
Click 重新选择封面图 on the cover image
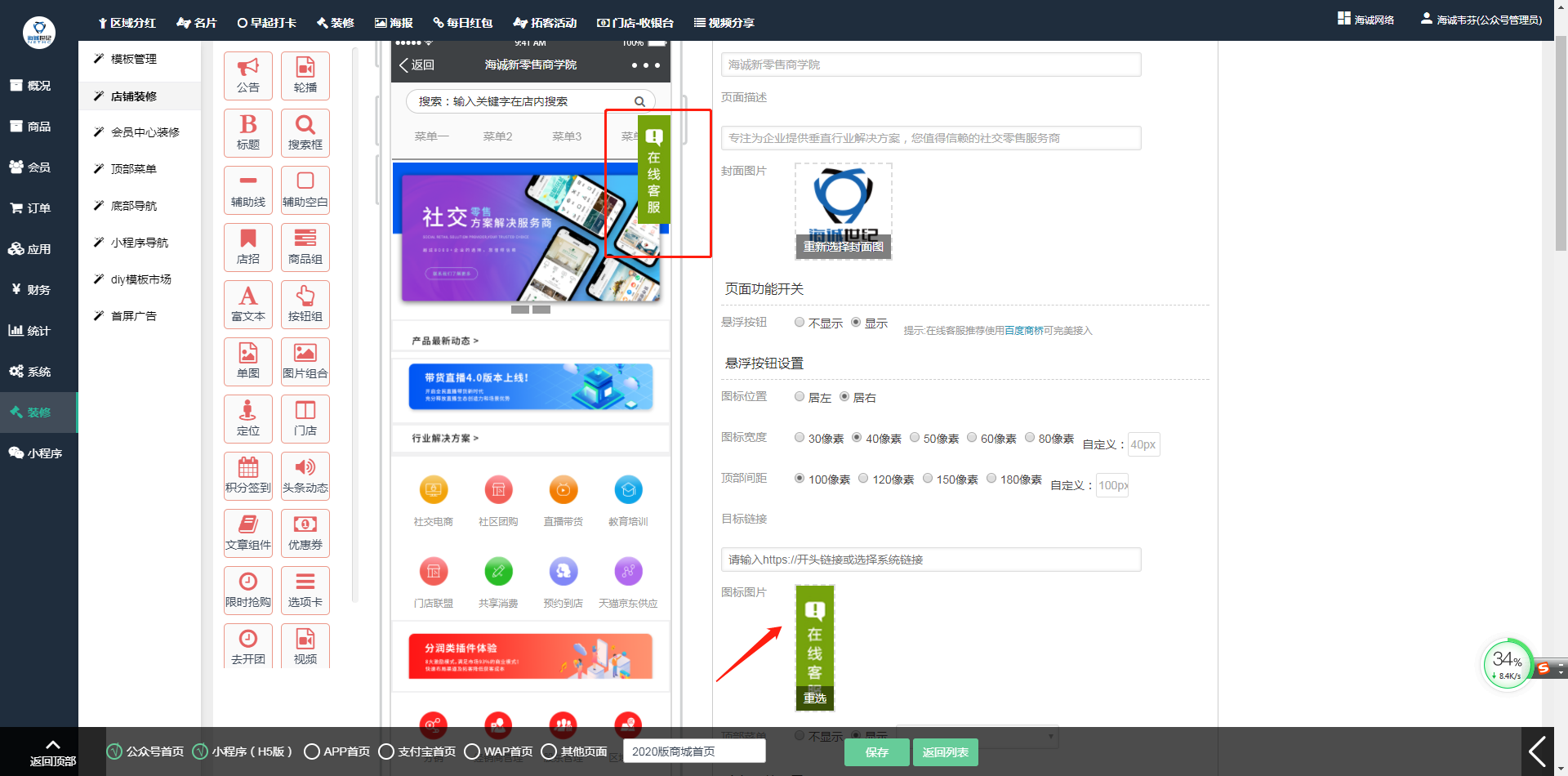844,247
